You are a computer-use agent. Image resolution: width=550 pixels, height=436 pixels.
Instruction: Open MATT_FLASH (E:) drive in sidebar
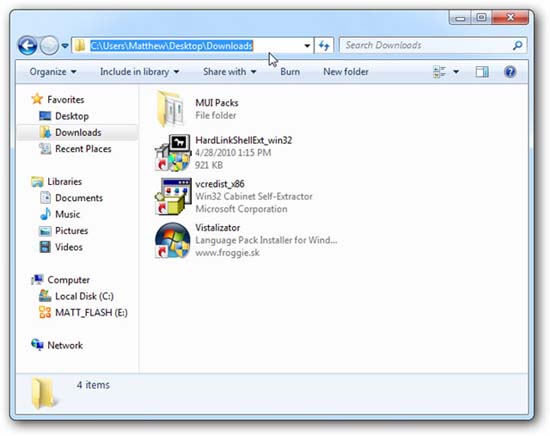coord(83,313)
